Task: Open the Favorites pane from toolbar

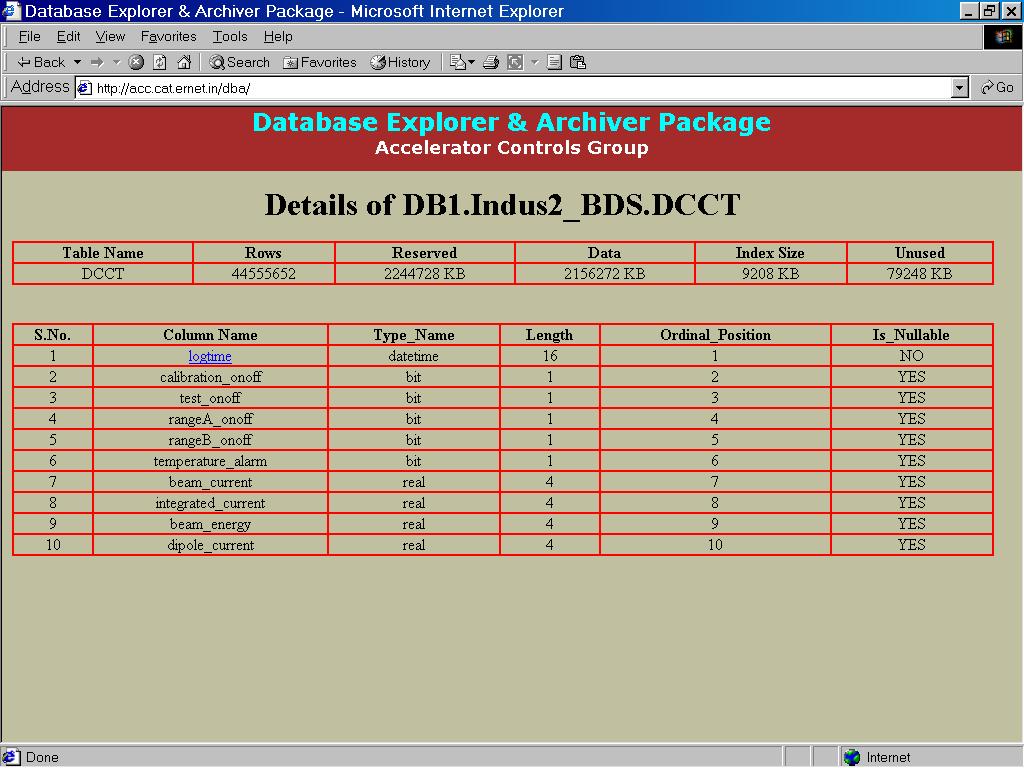Action: (320, 62)
